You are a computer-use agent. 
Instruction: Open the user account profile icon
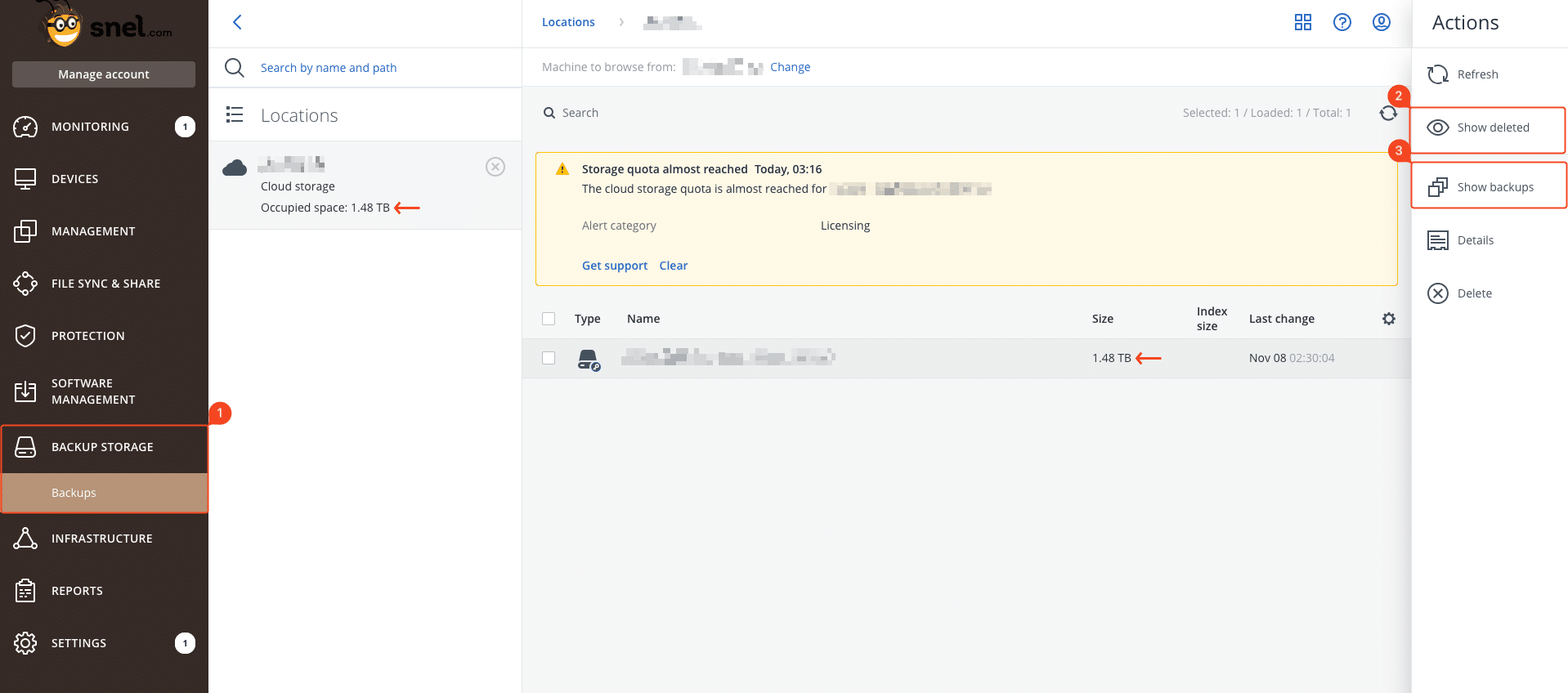1382,22
